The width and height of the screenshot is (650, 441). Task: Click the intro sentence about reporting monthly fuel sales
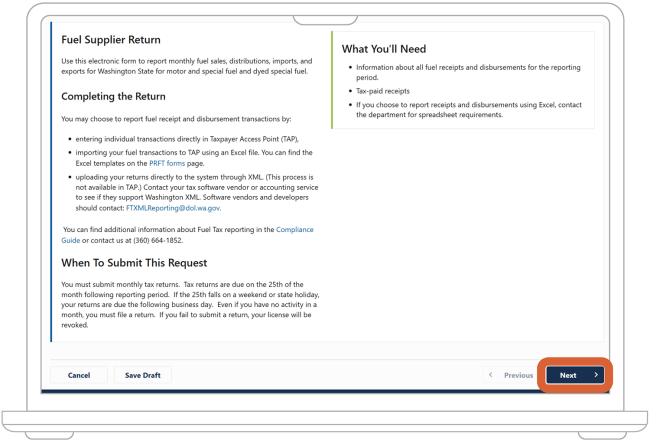[187, 66]
